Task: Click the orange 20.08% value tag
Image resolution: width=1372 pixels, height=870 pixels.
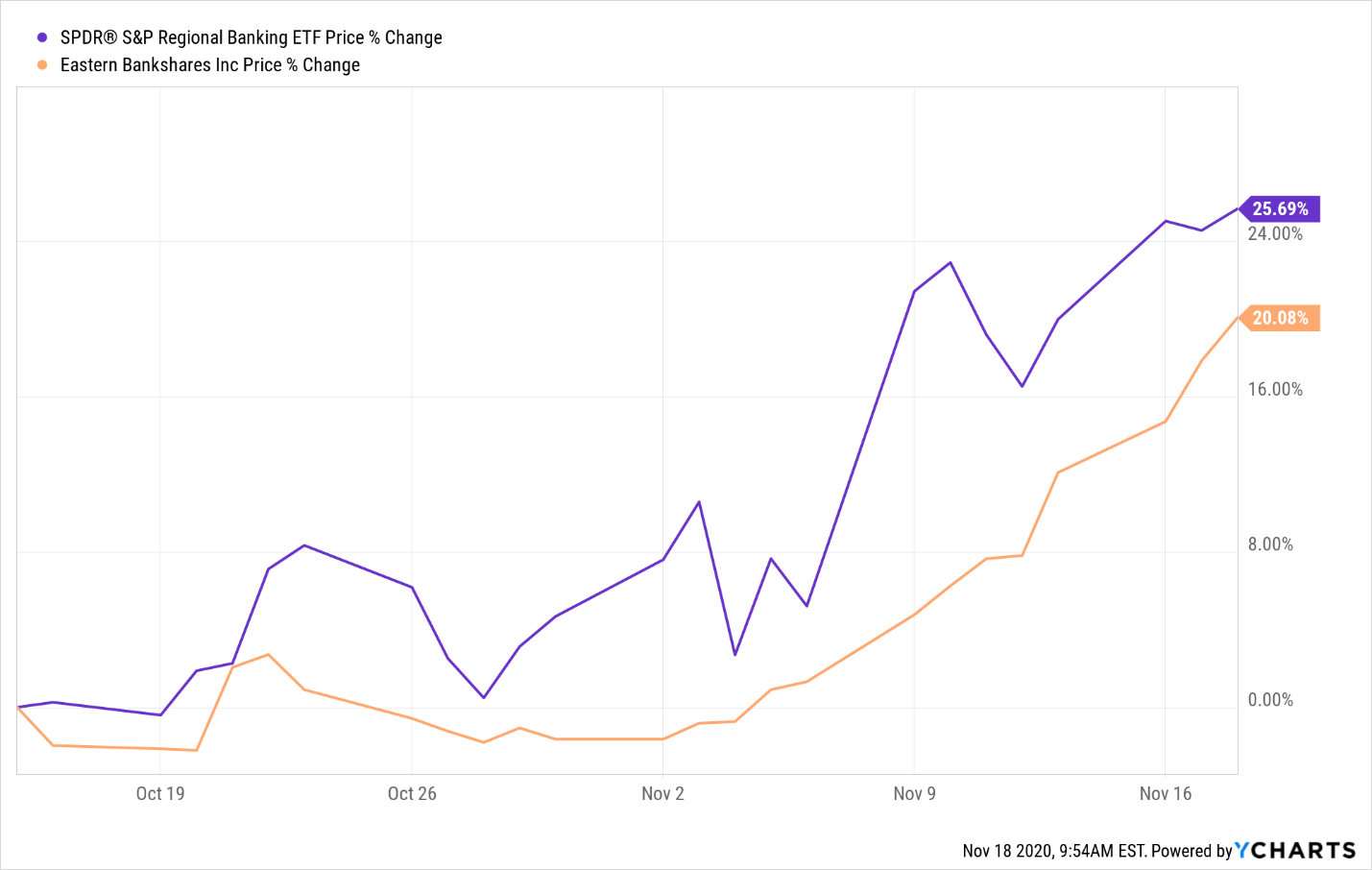Action: point(1280,318)
